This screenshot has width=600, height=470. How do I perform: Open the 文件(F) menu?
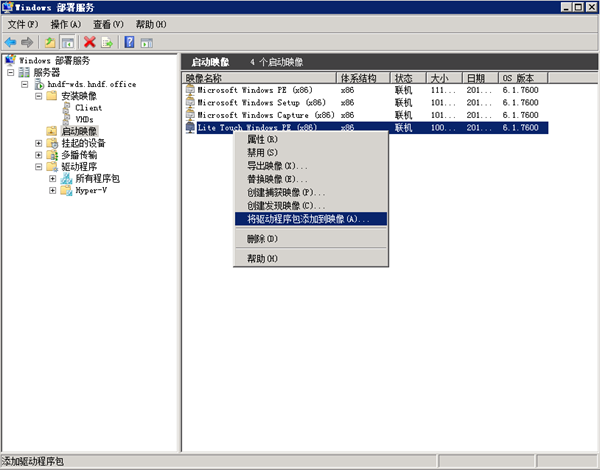coord(23,24)
